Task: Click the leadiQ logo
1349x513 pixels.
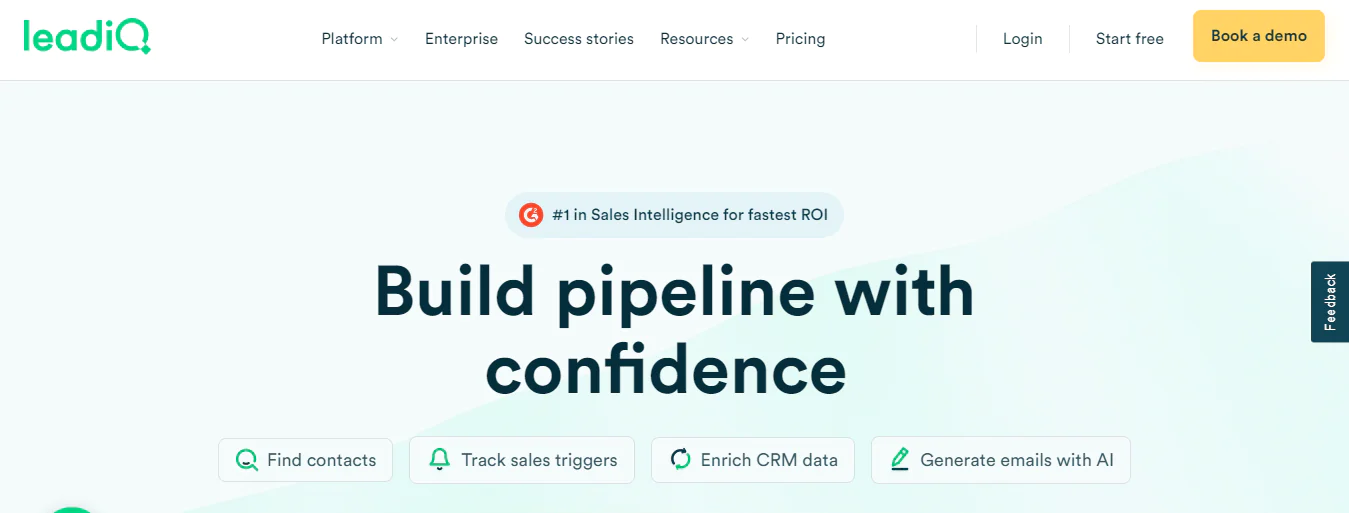Action: coord(87,37)
